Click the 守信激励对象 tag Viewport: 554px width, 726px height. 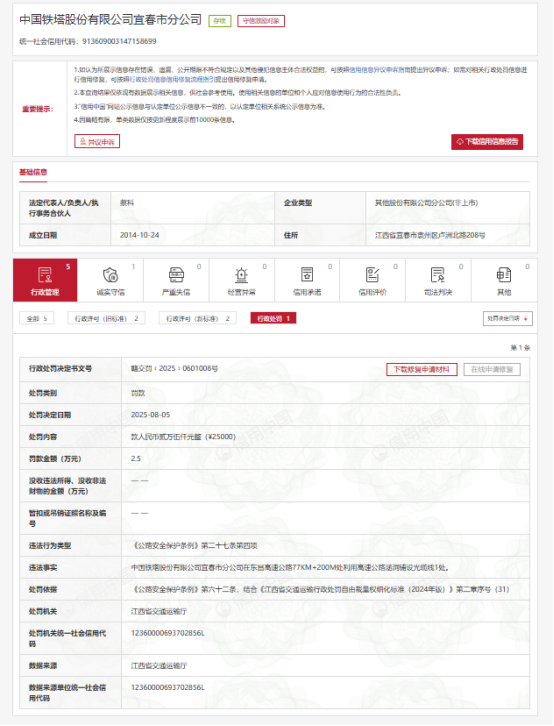(x=261, y=21)
